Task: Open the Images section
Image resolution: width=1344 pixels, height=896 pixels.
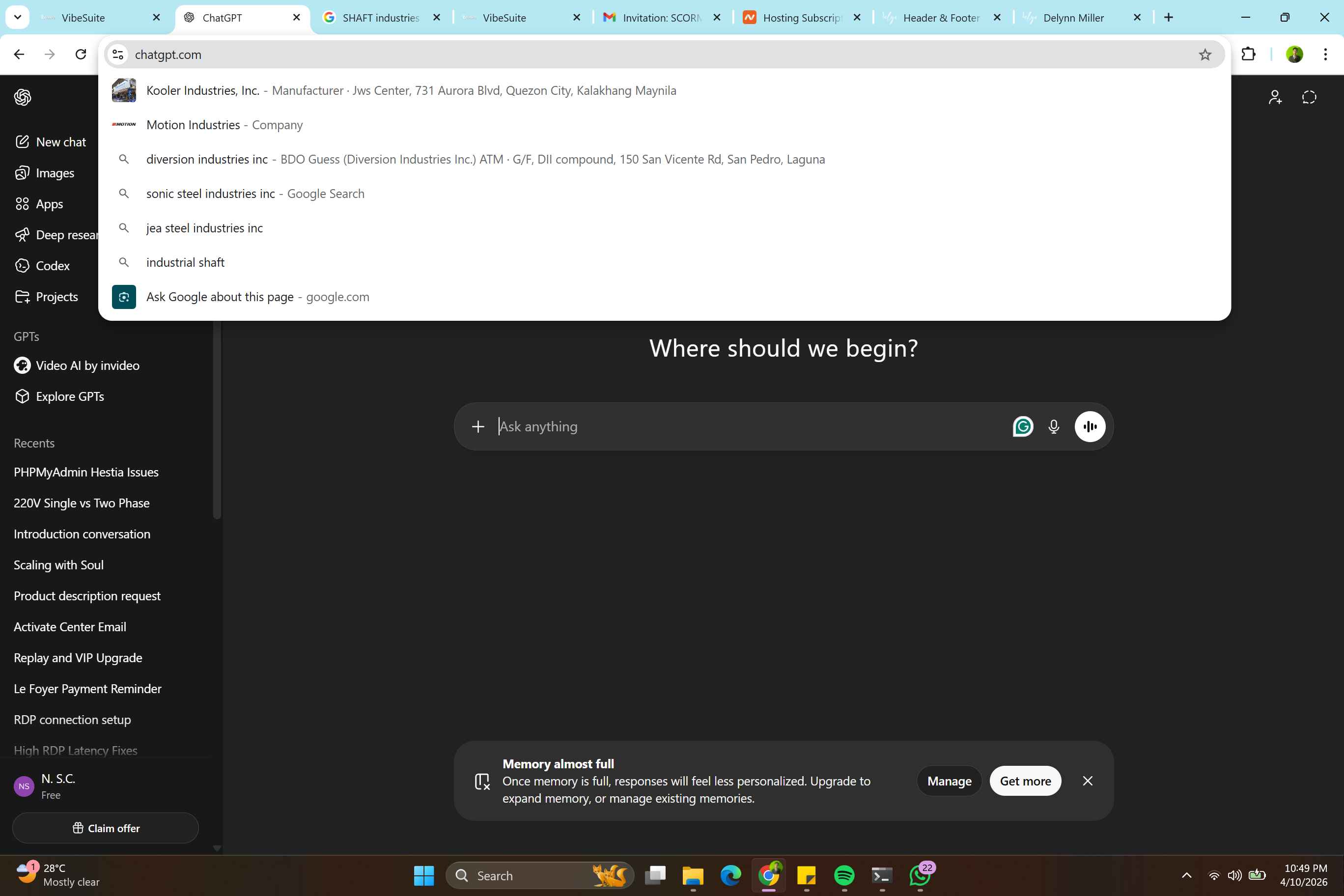Action: [x=45, y=172]
